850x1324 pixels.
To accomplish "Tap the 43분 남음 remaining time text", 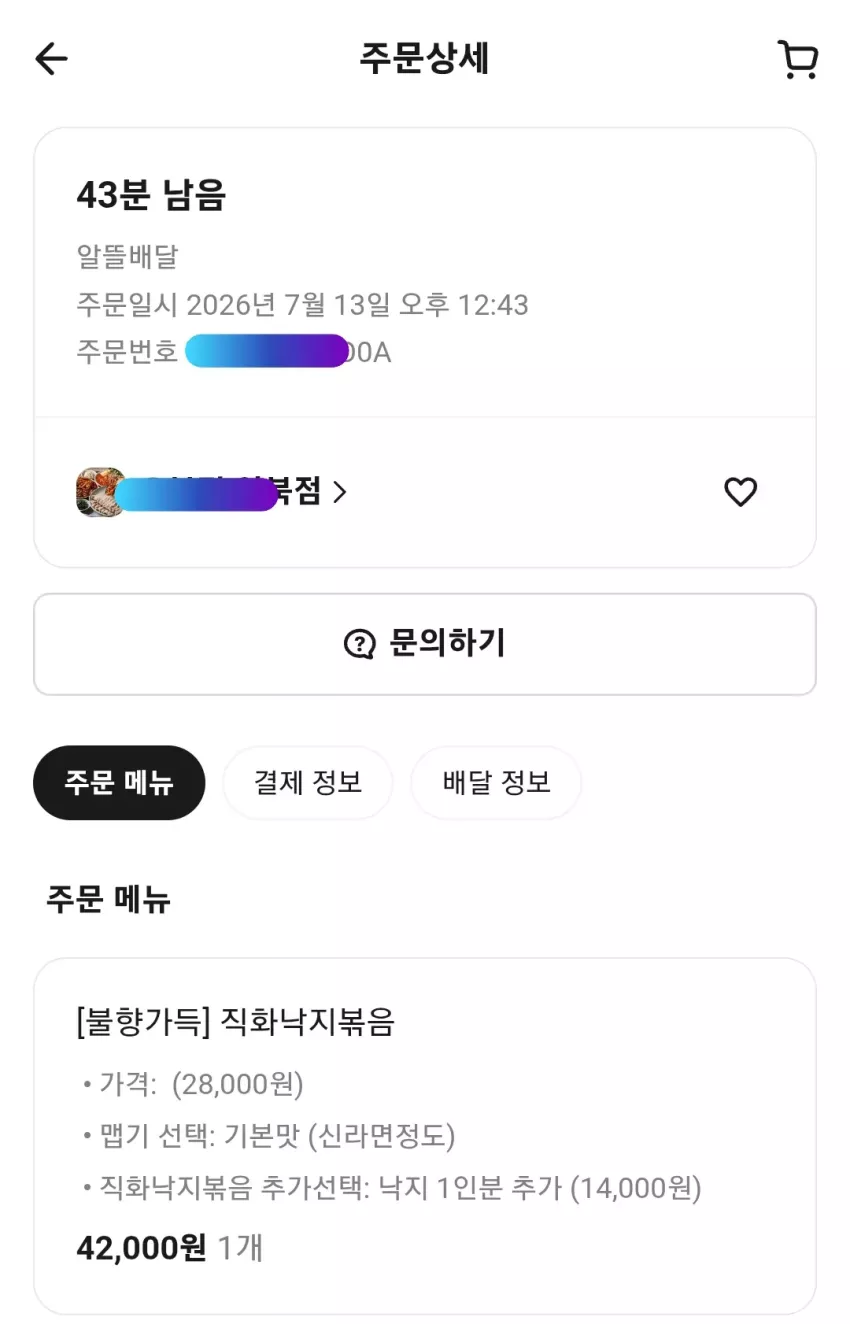I will point(151,194).
